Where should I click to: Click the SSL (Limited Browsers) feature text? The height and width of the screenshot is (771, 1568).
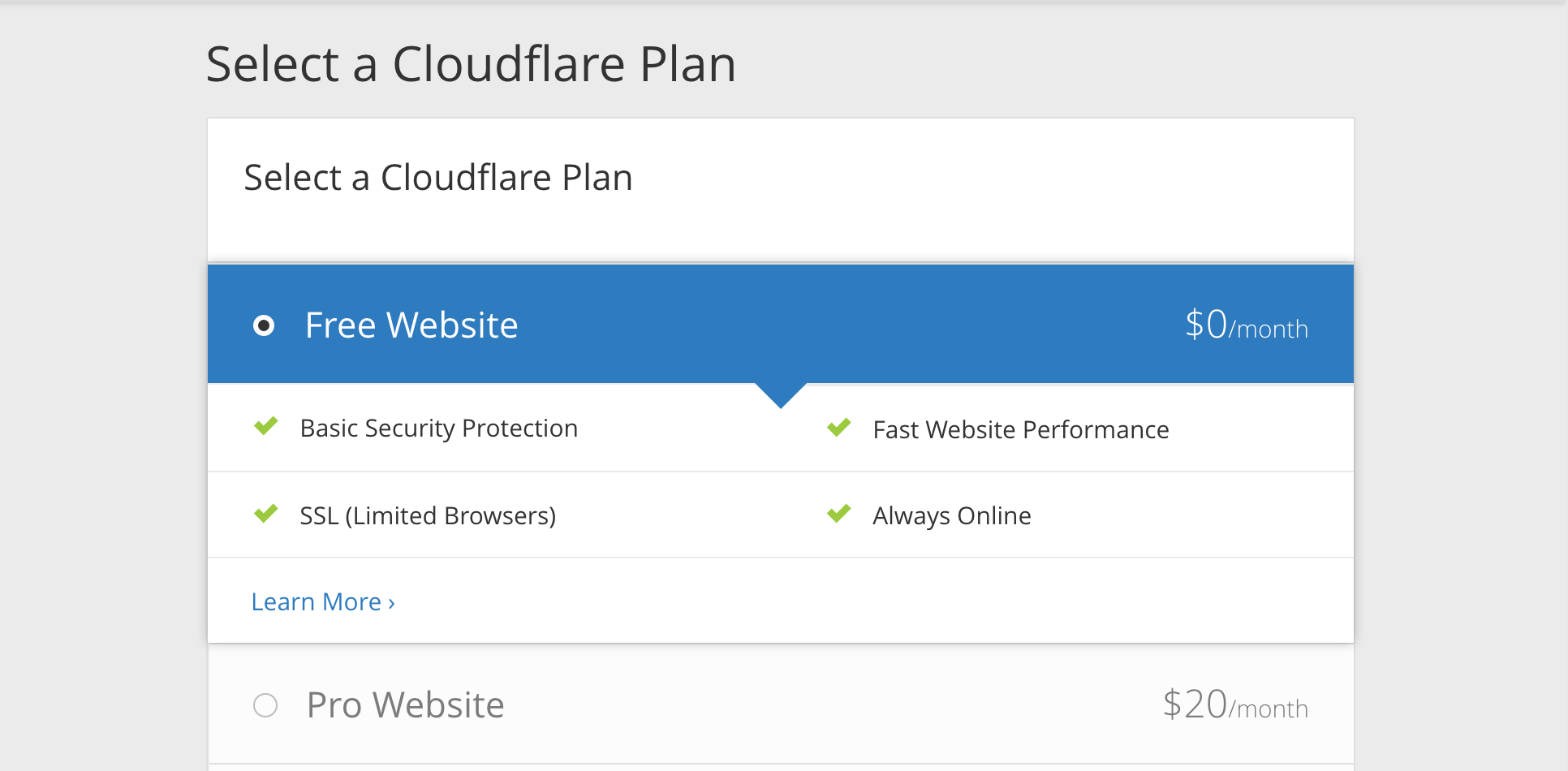pos(428,515)
